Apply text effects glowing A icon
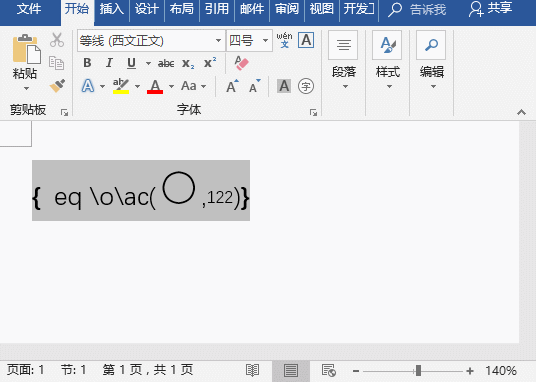 pos(88,86)
